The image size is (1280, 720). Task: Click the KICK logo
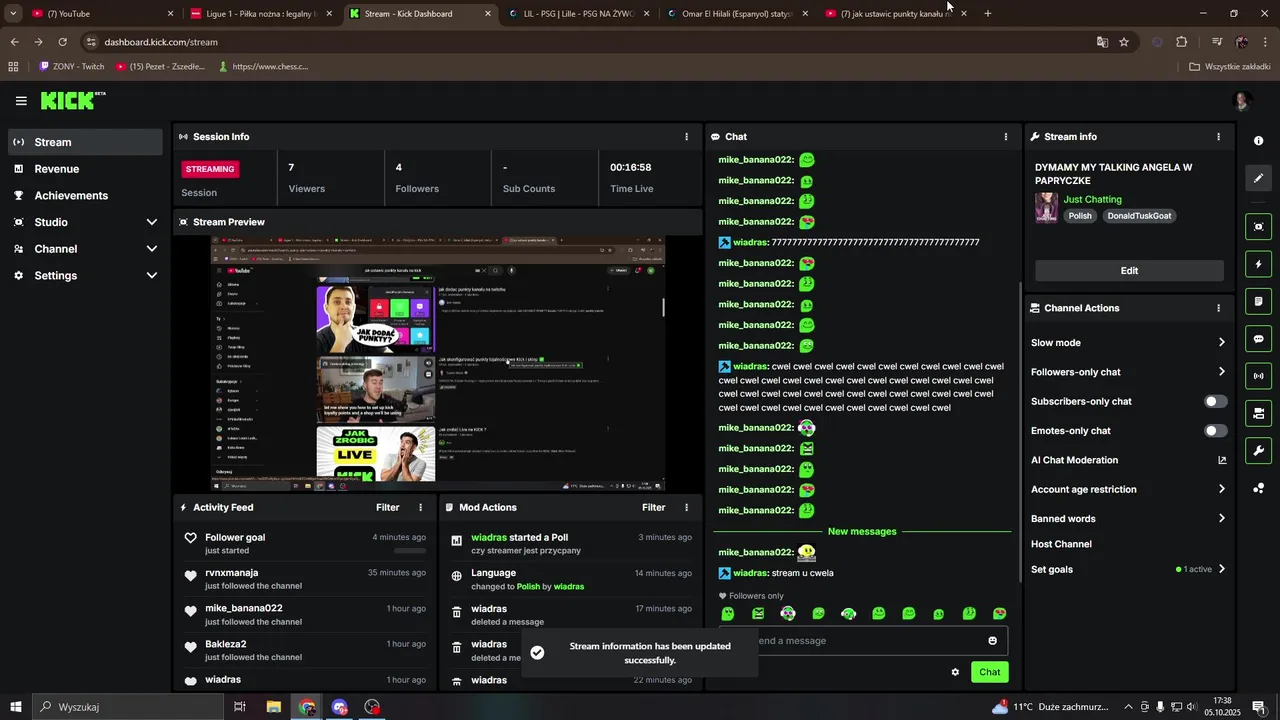[x=72, y=100]
